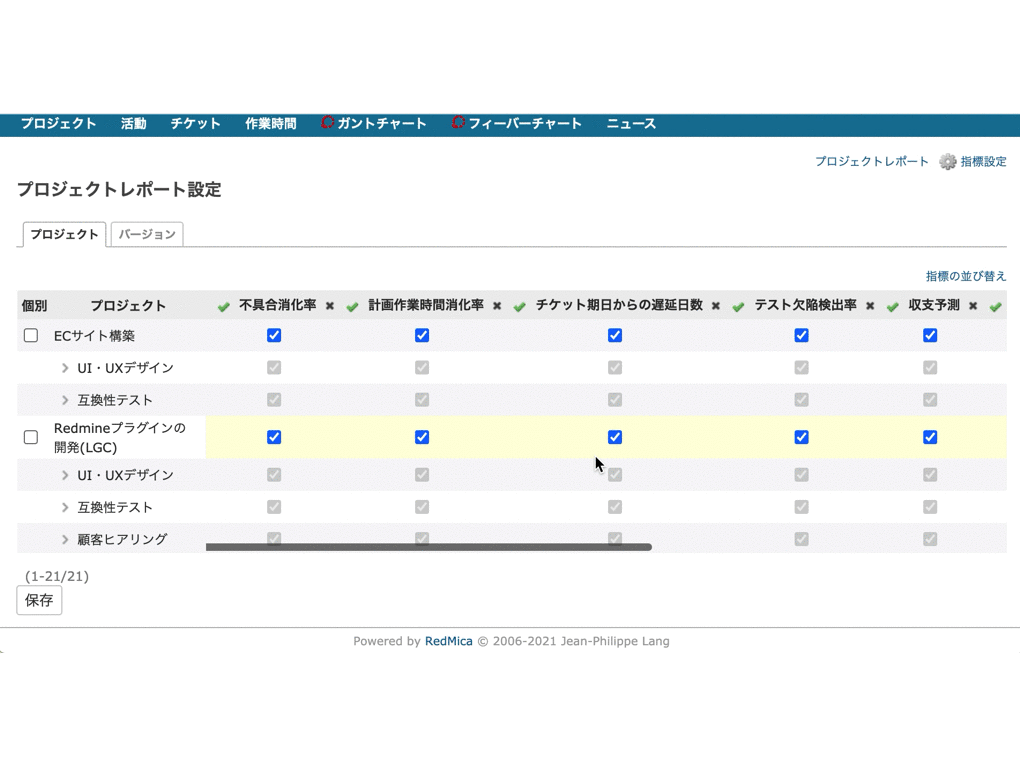Click green check before テスト欠陥検出率
The image size is (1020, 765).
click(x=738, y=306)
